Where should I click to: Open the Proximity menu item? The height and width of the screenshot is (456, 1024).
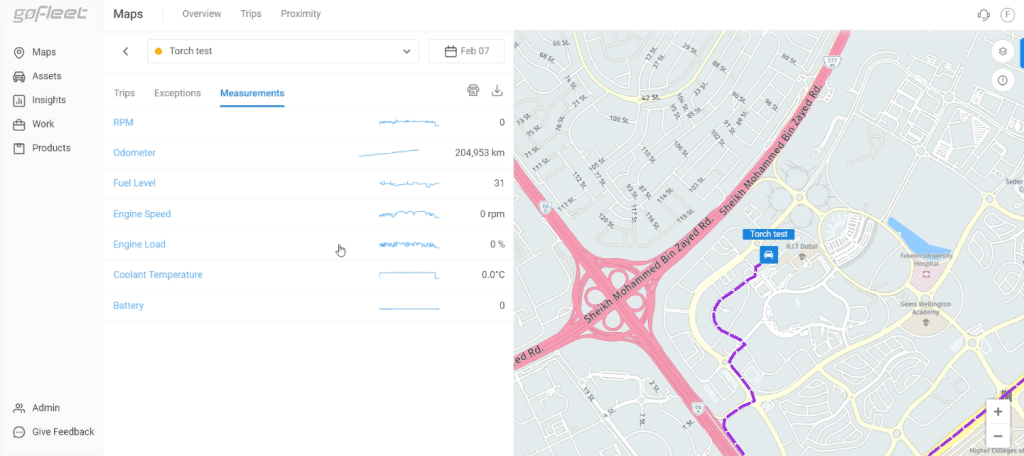click(x=300, y=15)
